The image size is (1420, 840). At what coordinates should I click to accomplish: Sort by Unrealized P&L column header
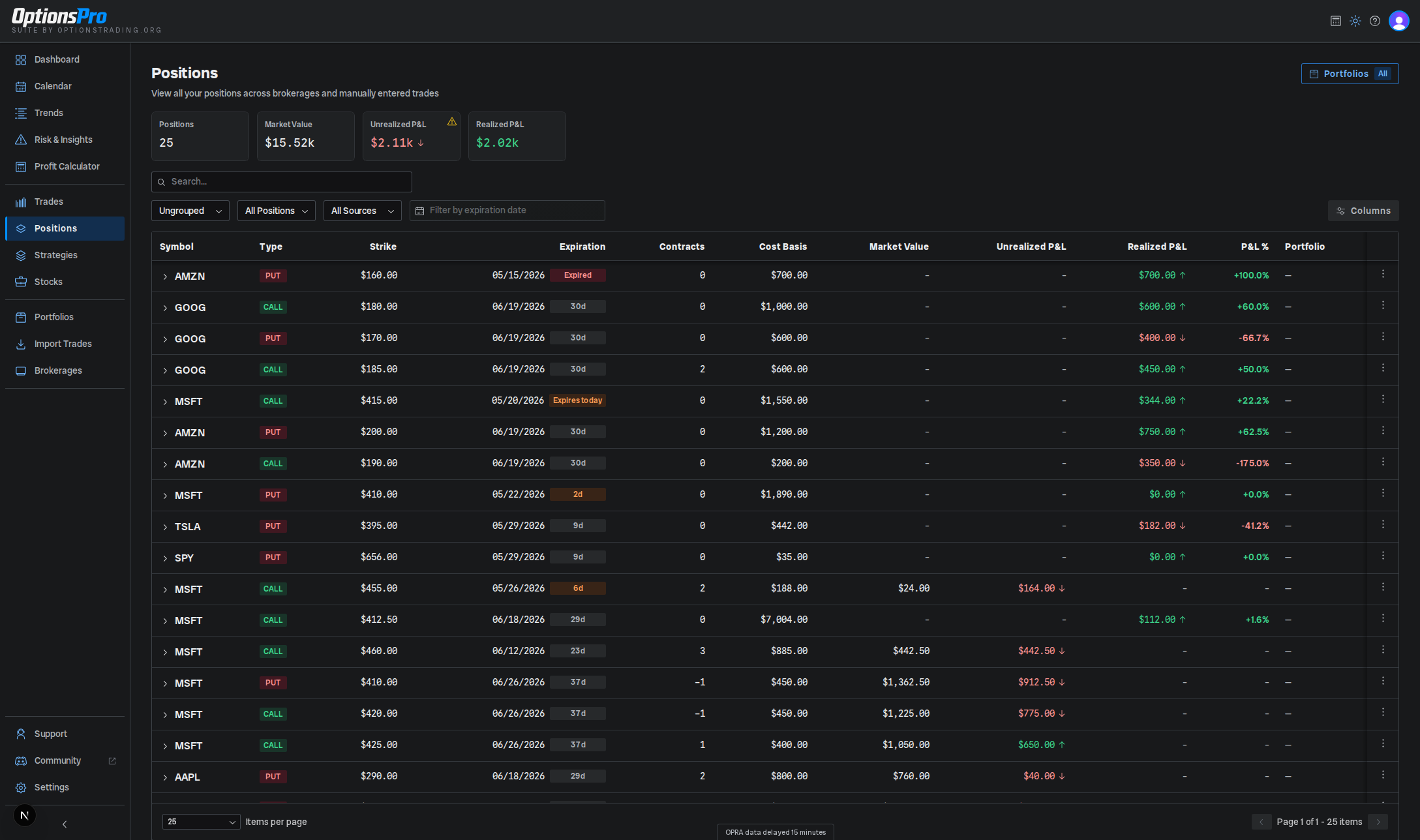(1031, 247)
